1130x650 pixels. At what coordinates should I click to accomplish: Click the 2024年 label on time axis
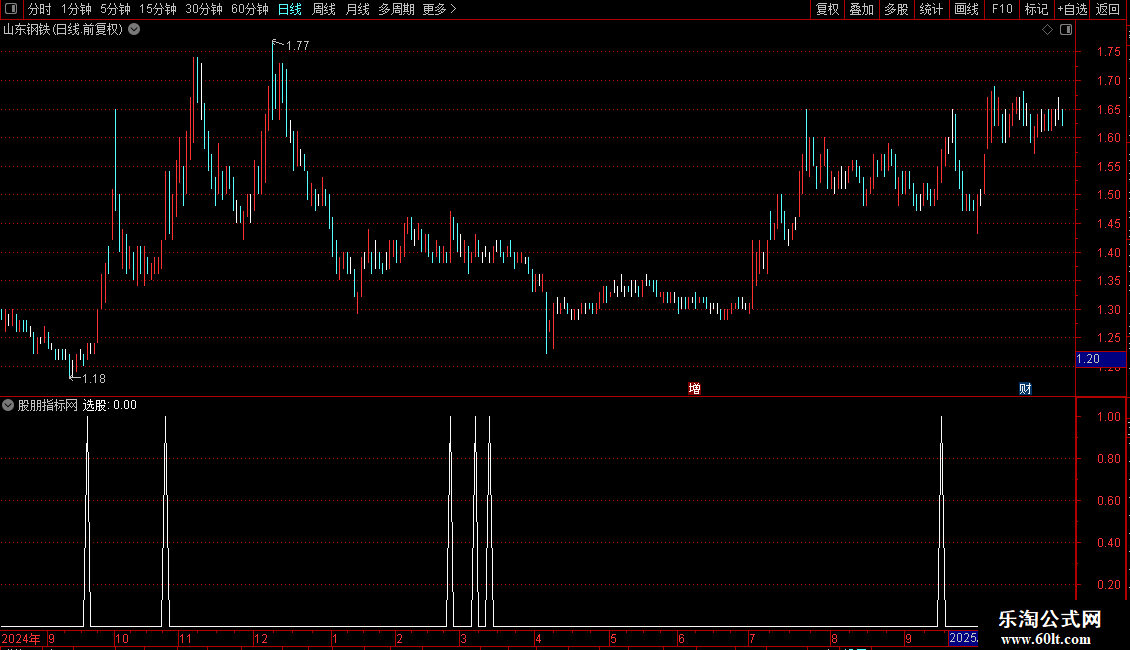click(21, 638)
